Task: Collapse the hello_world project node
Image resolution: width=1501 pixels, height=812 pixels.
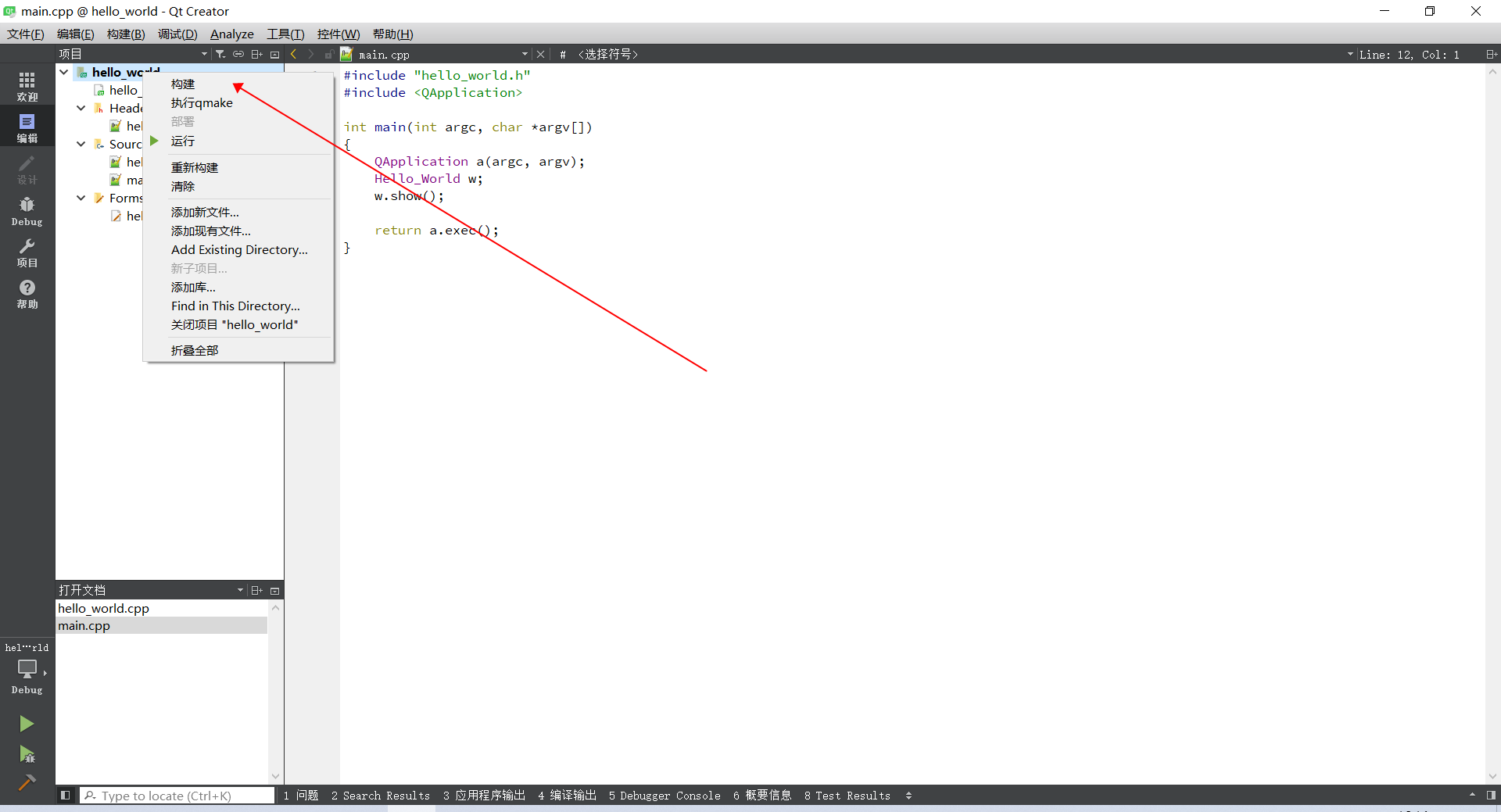Action: point(64,72)
